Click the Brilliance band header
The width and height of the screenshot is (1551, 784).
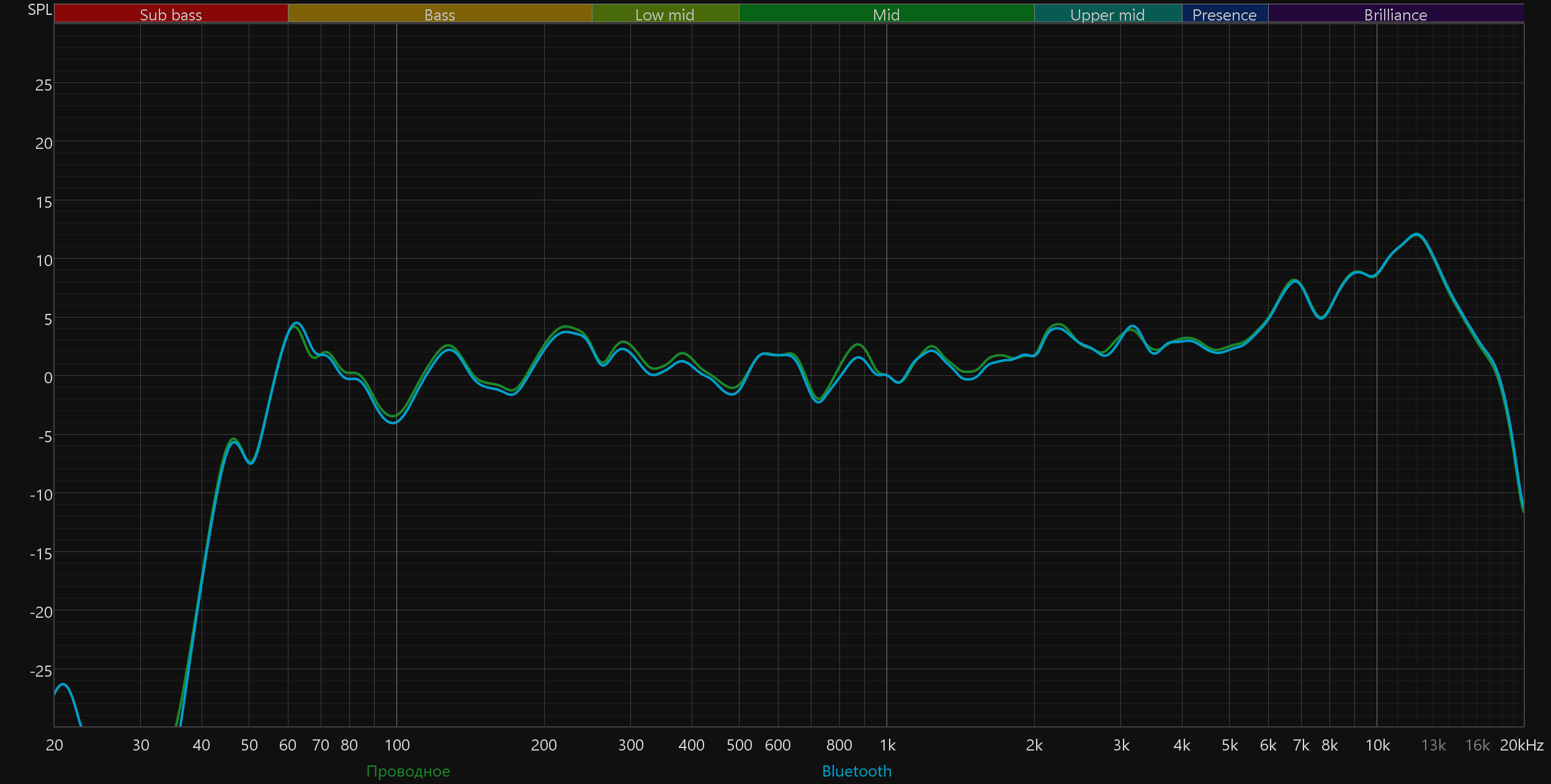[1395, 14]
